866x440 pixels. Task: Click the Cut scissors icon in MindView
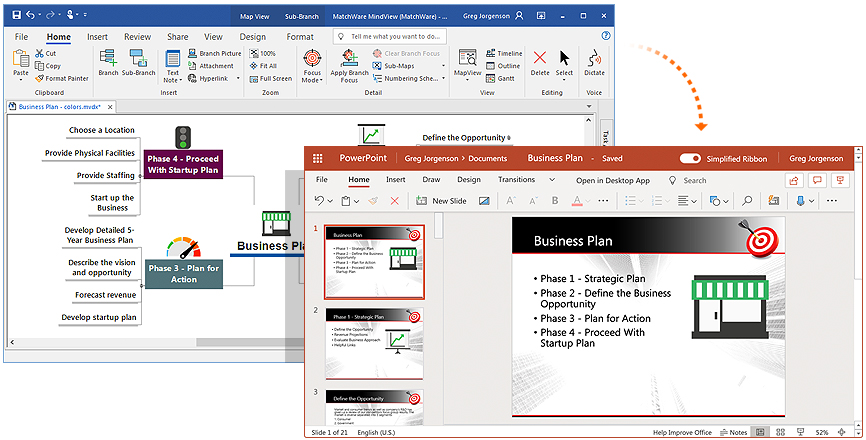click(x=39, y=54)
